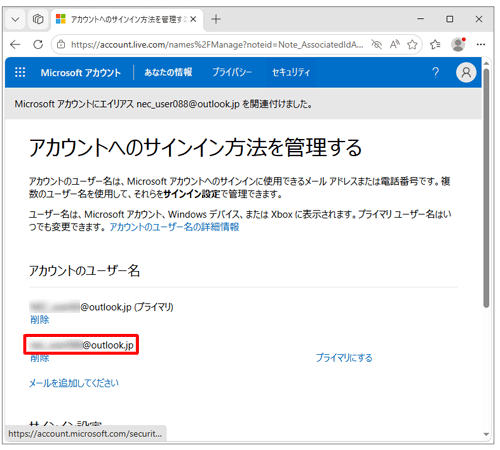Open the セキュリティ tab
500x450 pixels.
click(x=291, y=72)
